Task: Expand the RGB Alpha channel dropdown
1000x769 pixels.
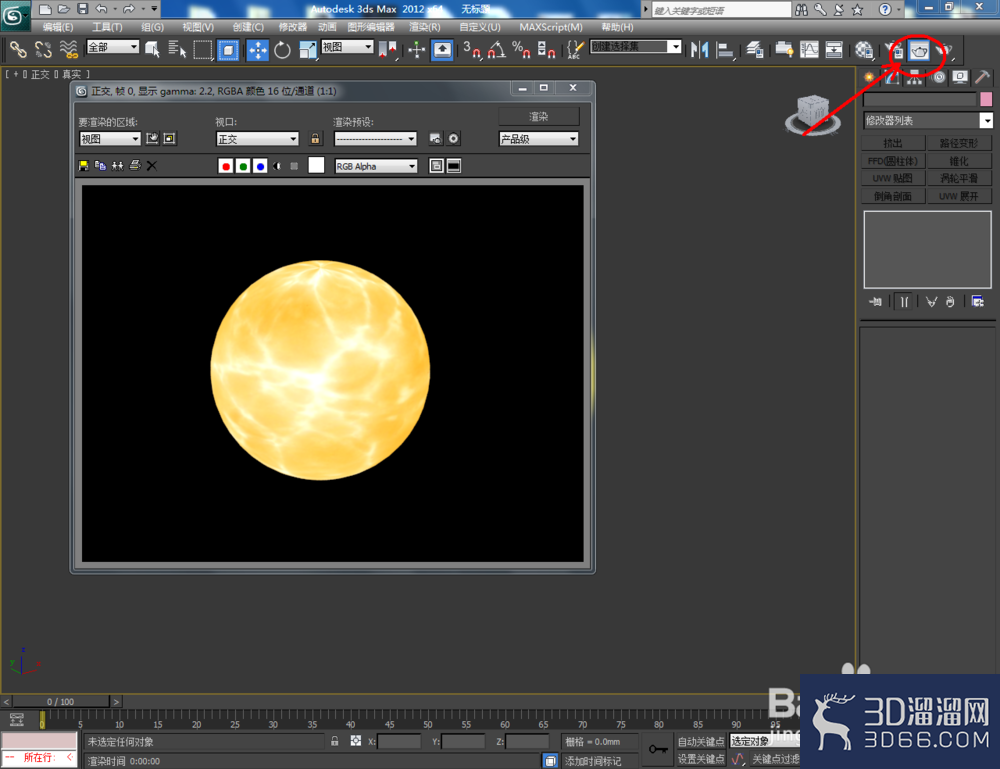Action: (376, 166)
